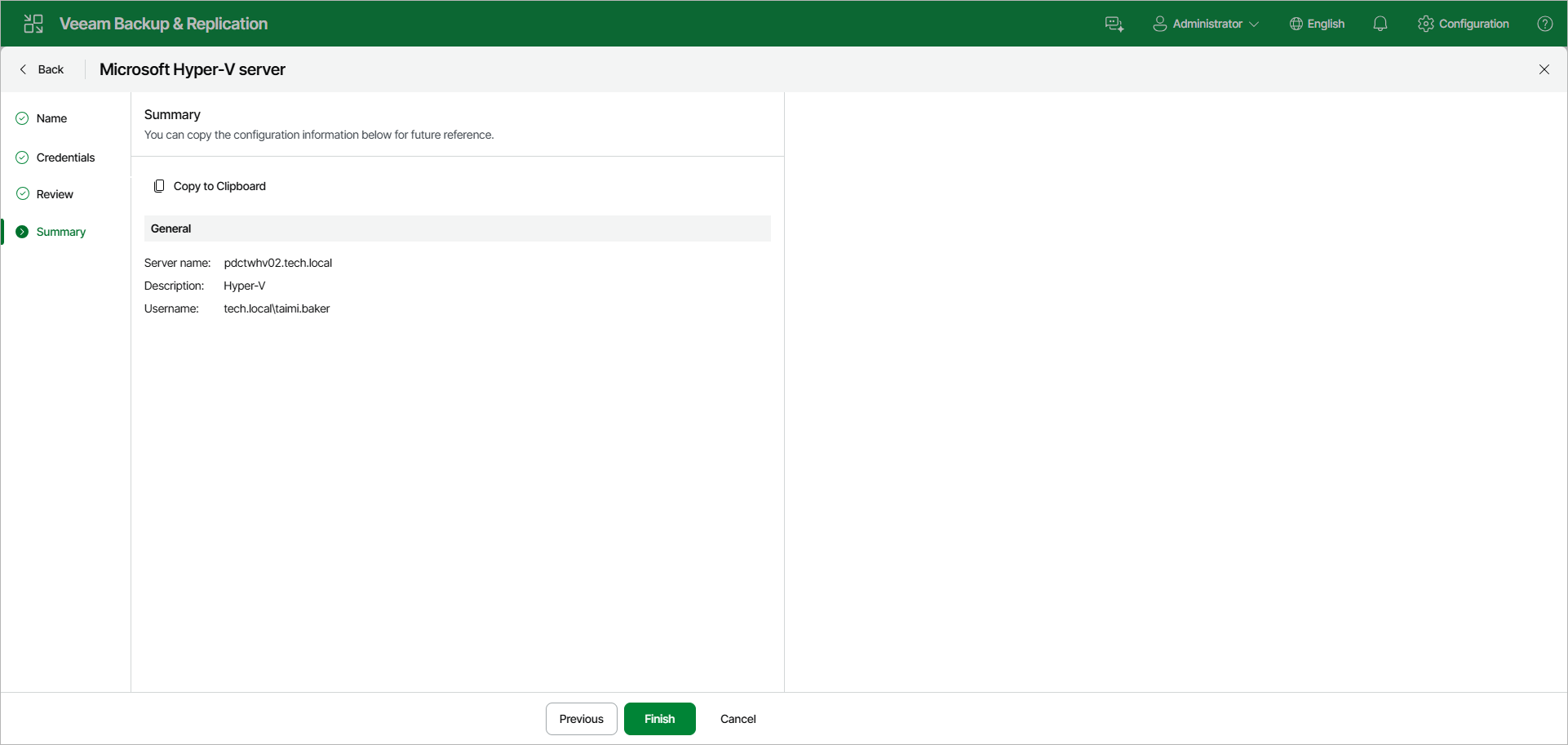
Task: Click the green arrow beside Summary step
Action: (21, 232)
